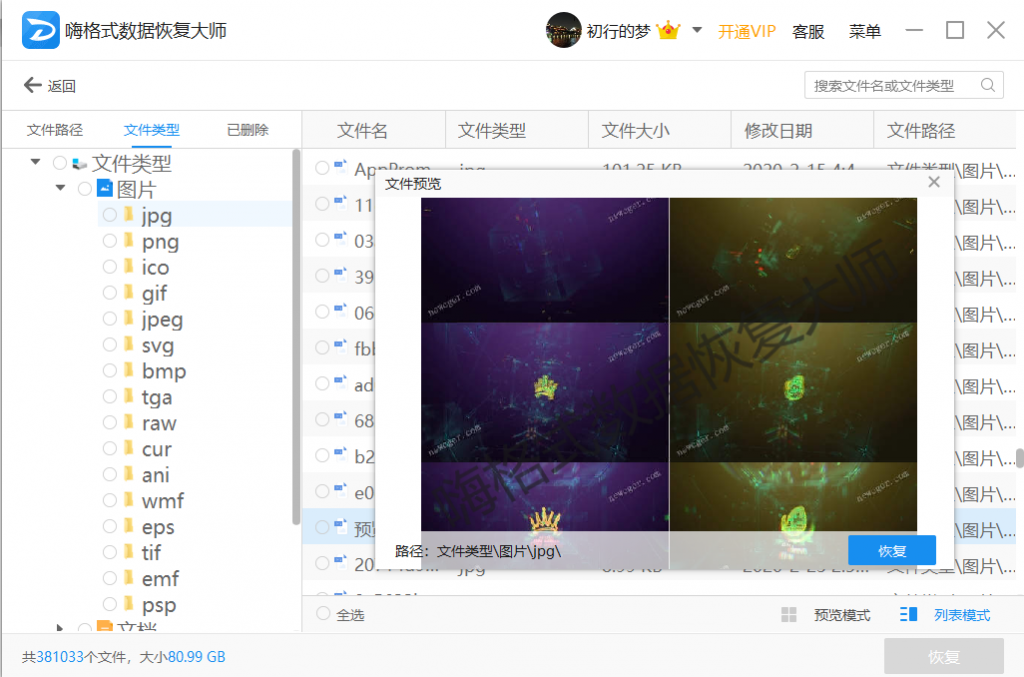Click the bottom-right 恢复 button
Image resolution: width=1024 pixels, height=677 pixels.
tap(943, 656)
